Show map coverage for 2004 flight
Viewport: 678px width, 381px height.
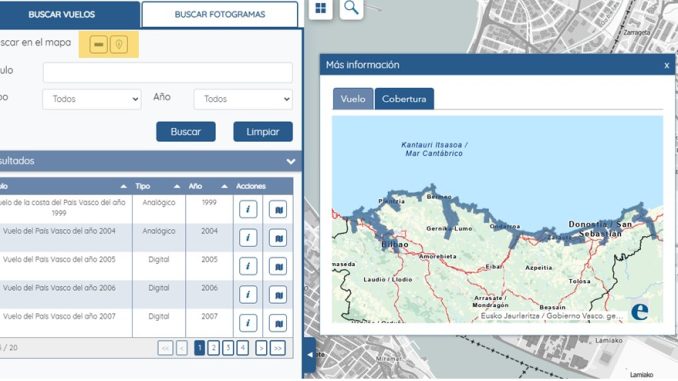[278, 238]
